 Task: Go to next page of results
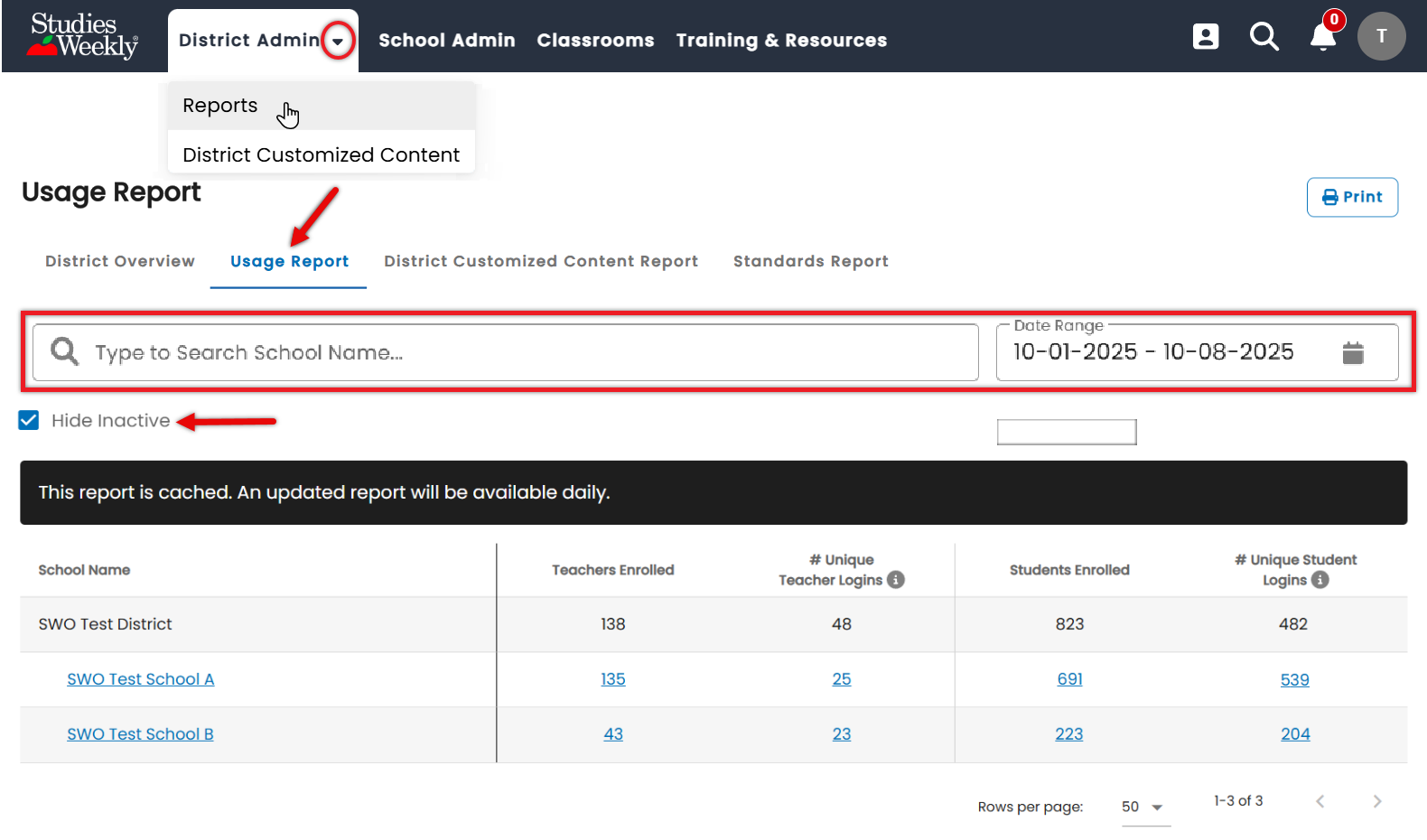coord(1377,801)
